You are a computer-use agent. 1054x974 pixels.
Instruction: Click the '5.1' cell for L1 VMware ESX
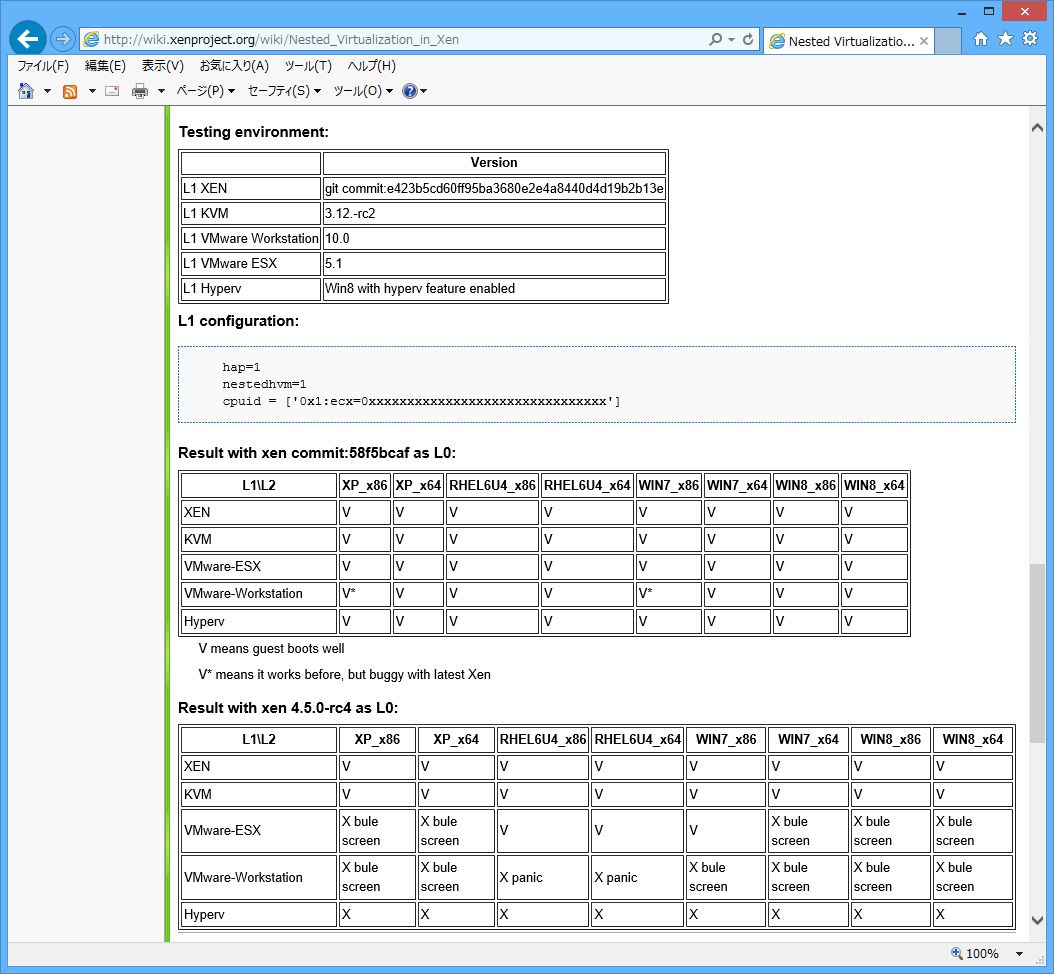pyautogui.click(x=494, y=263)
